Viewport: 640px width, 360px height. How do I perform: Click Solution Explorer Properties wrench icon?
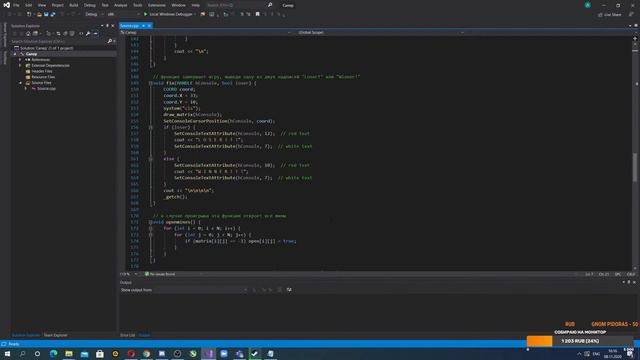(88, 33)
